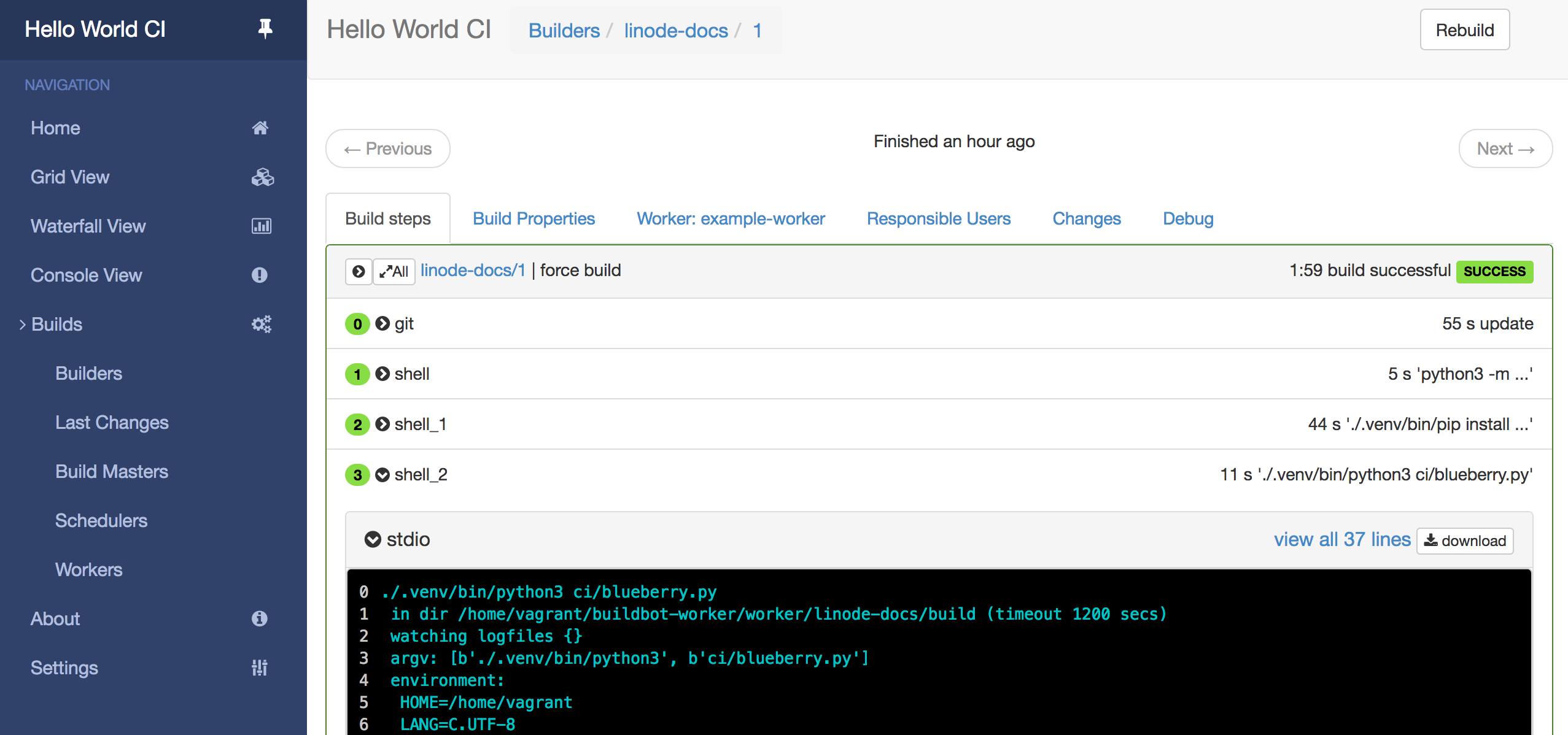
Task: Collapse the Builds tree in the sidebar
Action: (x=22, y=324)
